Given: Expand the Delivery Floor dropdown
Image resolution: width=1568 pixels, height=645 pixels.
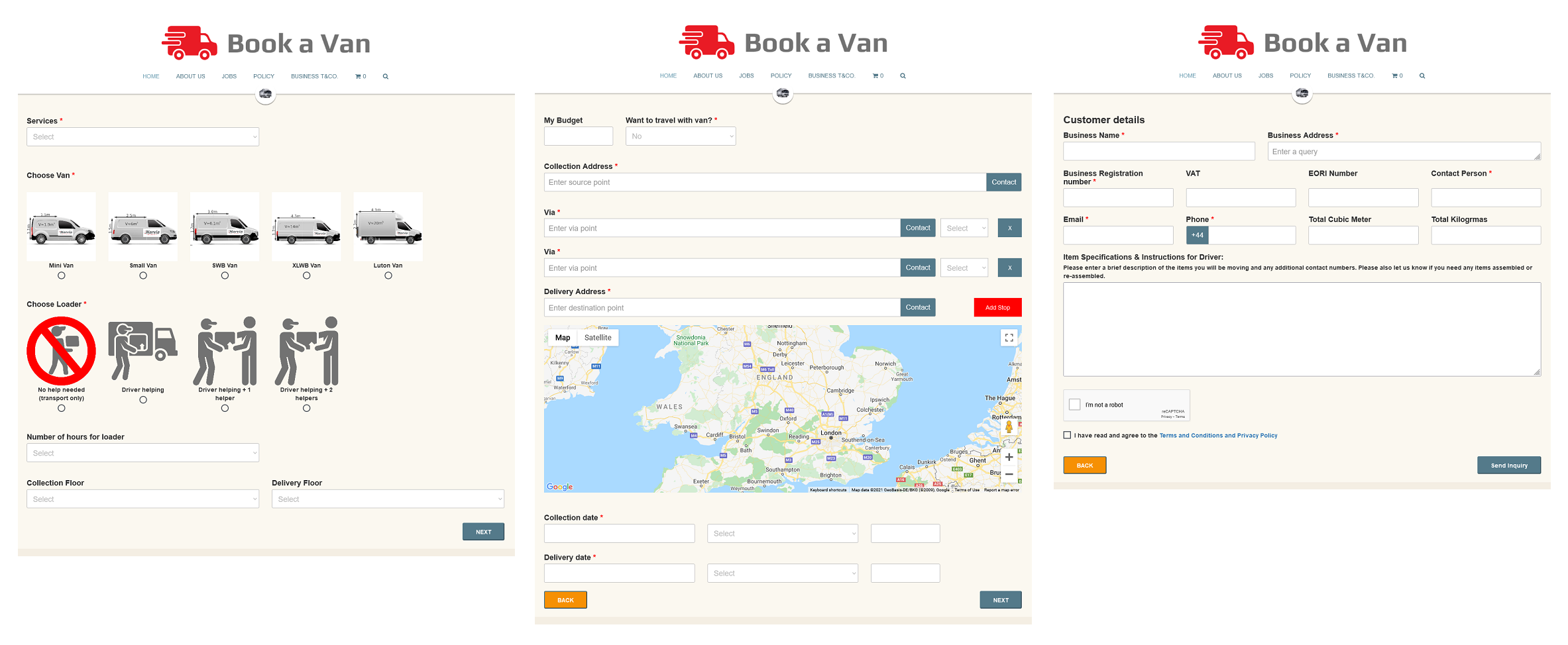Looking at the screenshot, I should point(388,499).
